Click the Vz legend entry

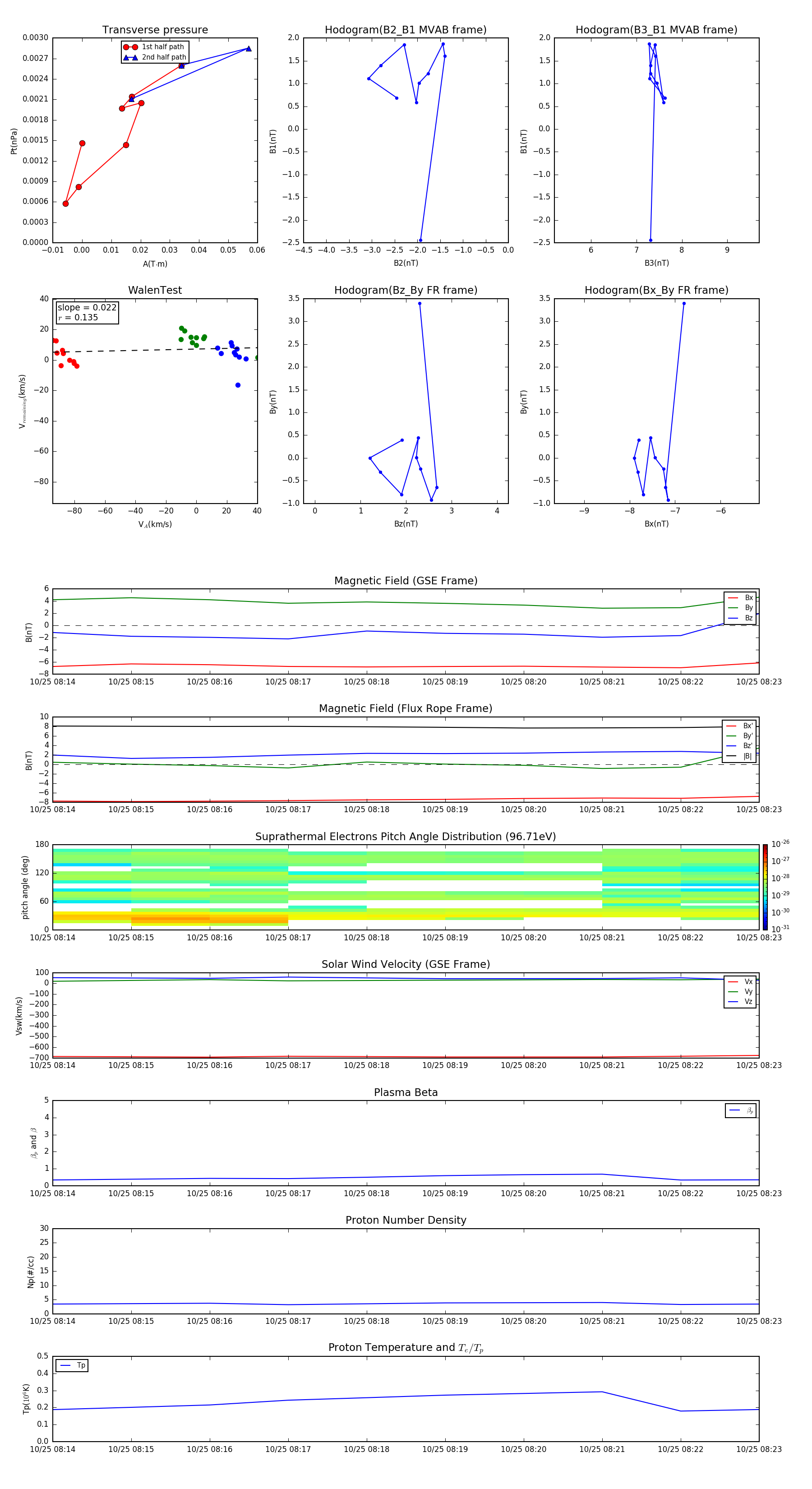coord(740,1002)
